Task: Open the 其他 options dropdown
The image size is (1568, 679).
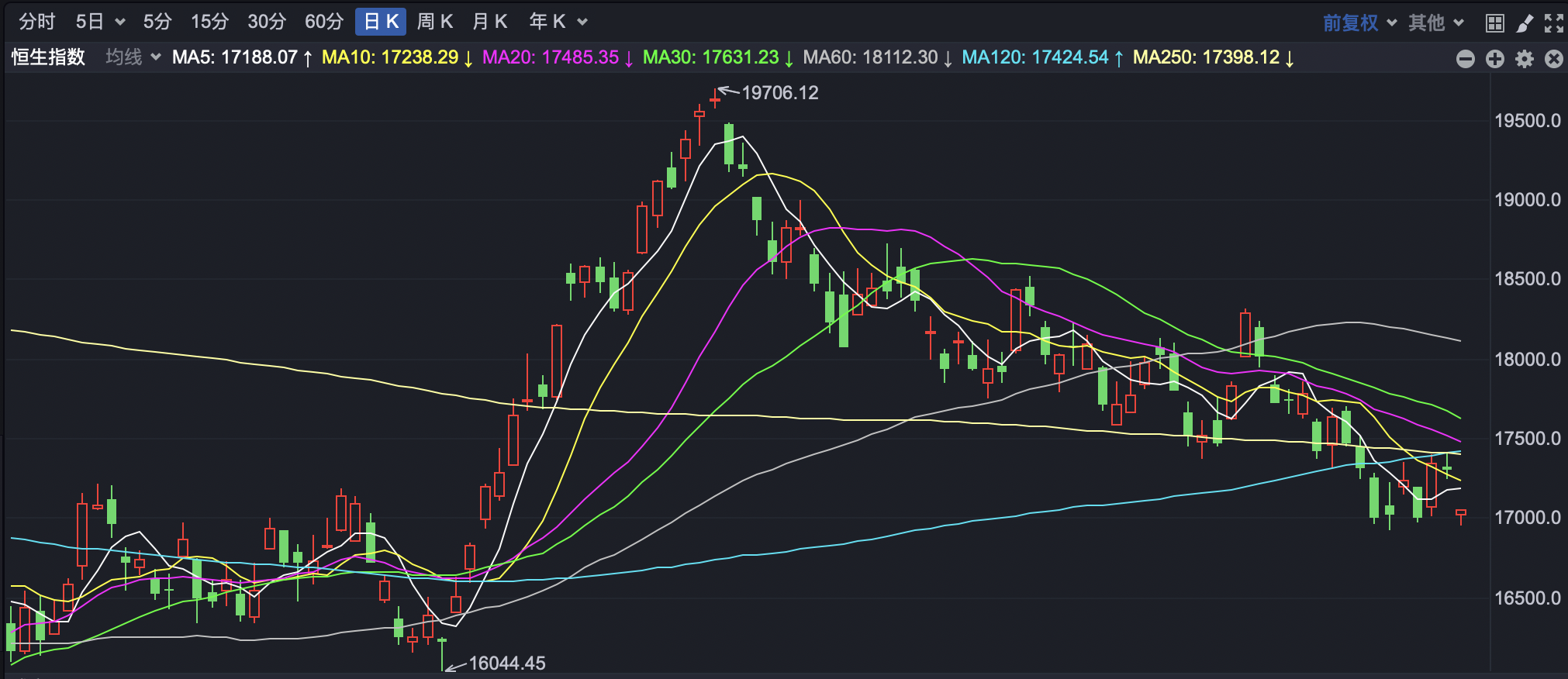Action: [1435, 23]
